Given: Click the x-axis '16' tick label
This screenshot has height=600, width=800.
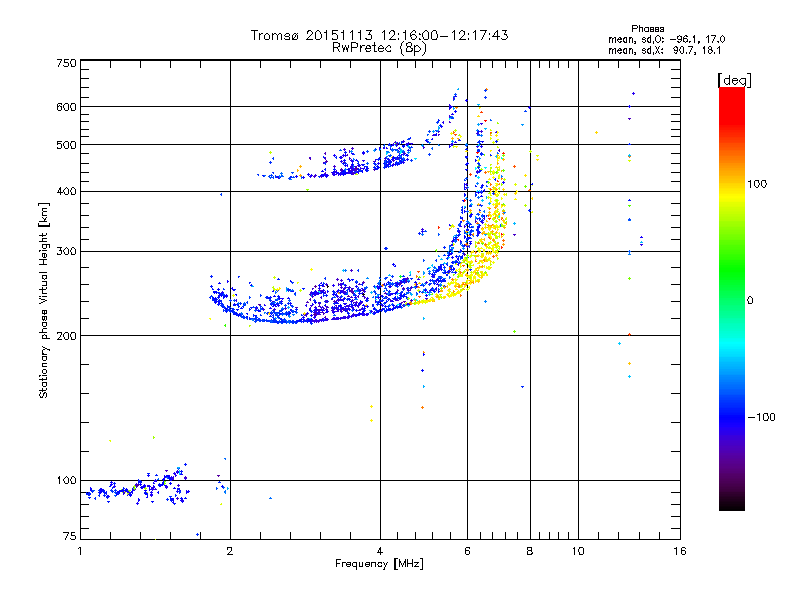Looking at the screenshot, I should 680,551.
